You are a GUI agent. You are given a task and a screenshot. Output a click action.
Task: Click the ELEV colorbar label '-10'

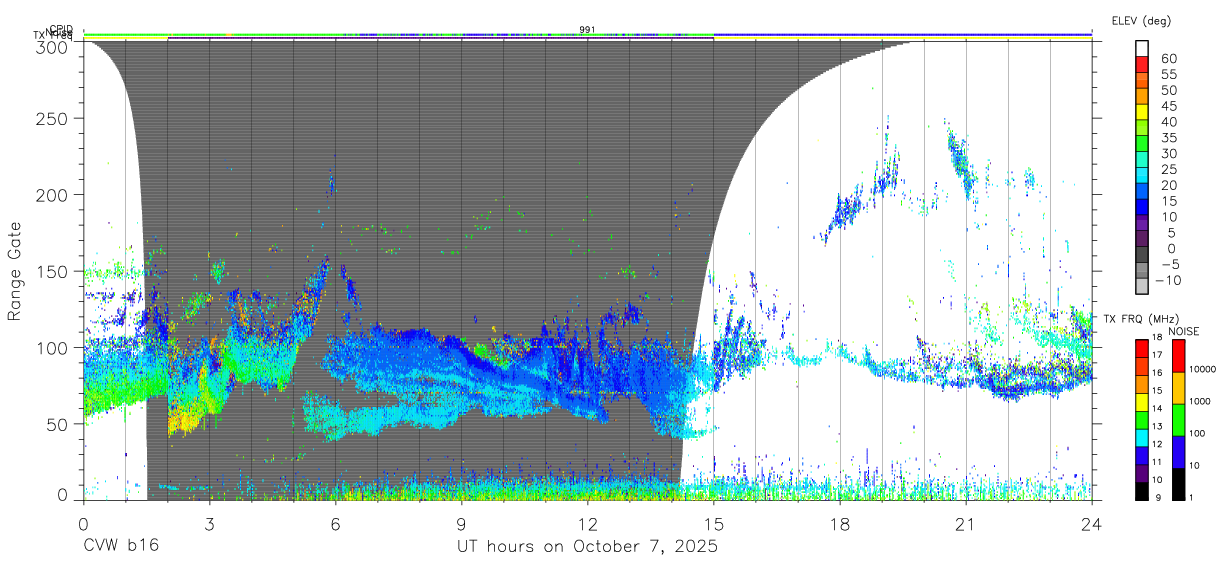(1170, 279)
